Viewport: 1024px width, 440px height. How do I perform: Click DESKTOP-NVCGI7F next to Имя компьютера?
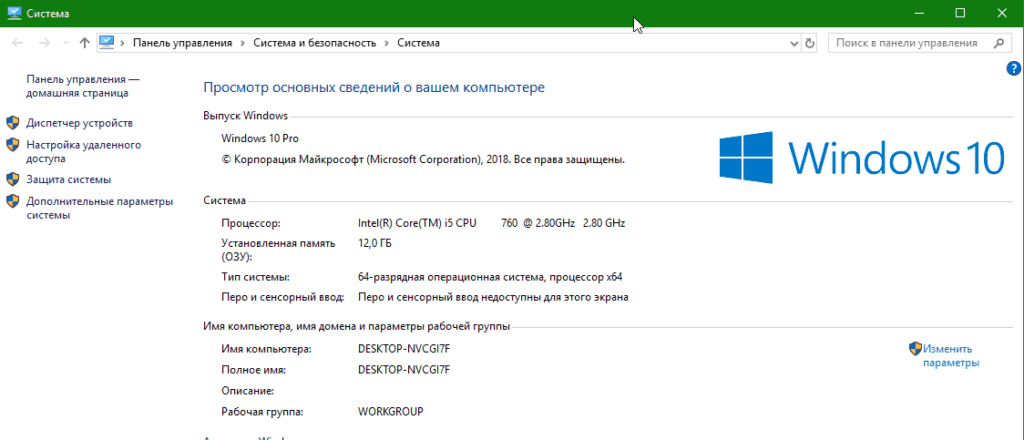[x=404, y=349]
